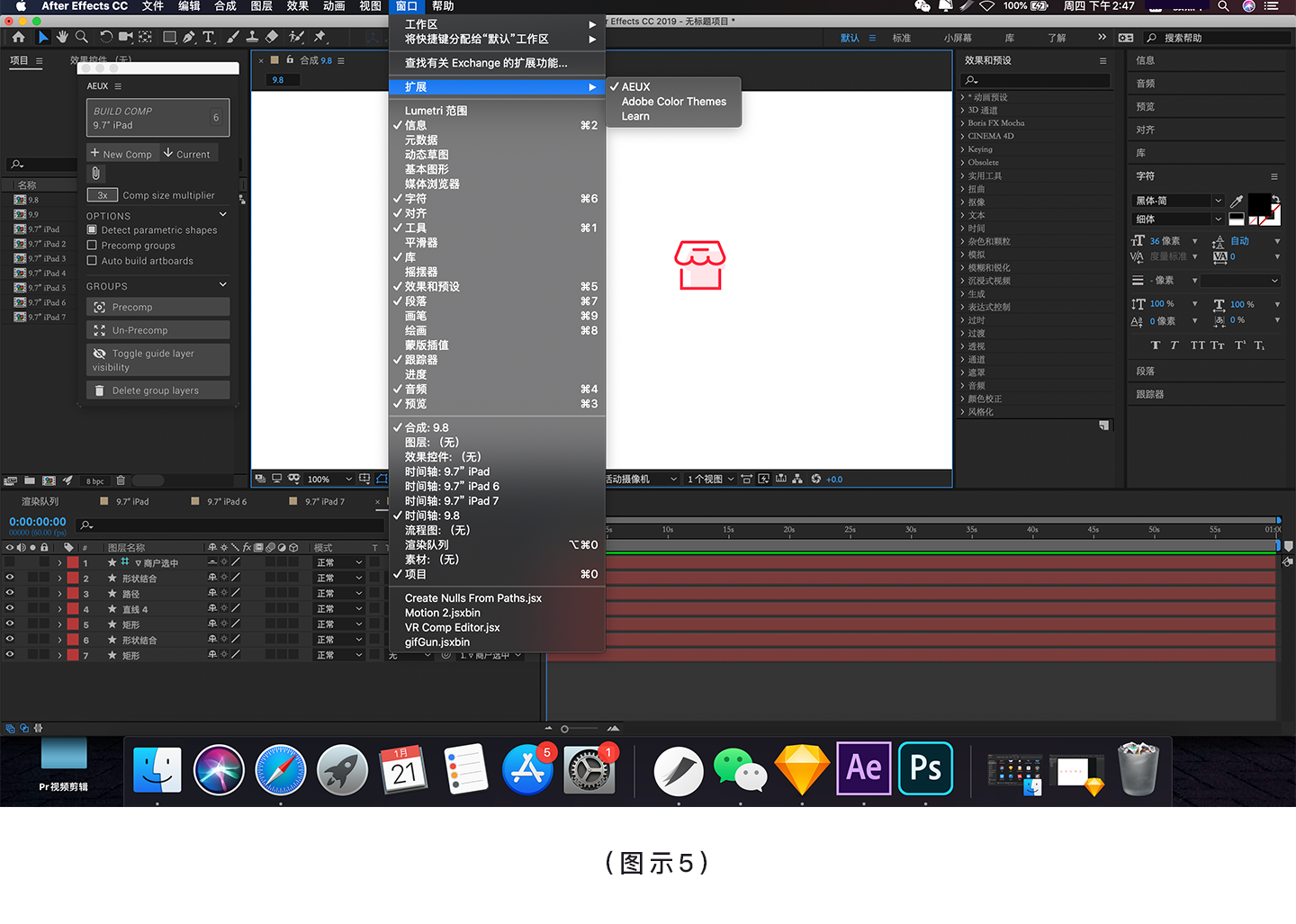Viewport: 1296px width, 924px height.
Task: Select the Eraser tool
Action: point(272,37)
